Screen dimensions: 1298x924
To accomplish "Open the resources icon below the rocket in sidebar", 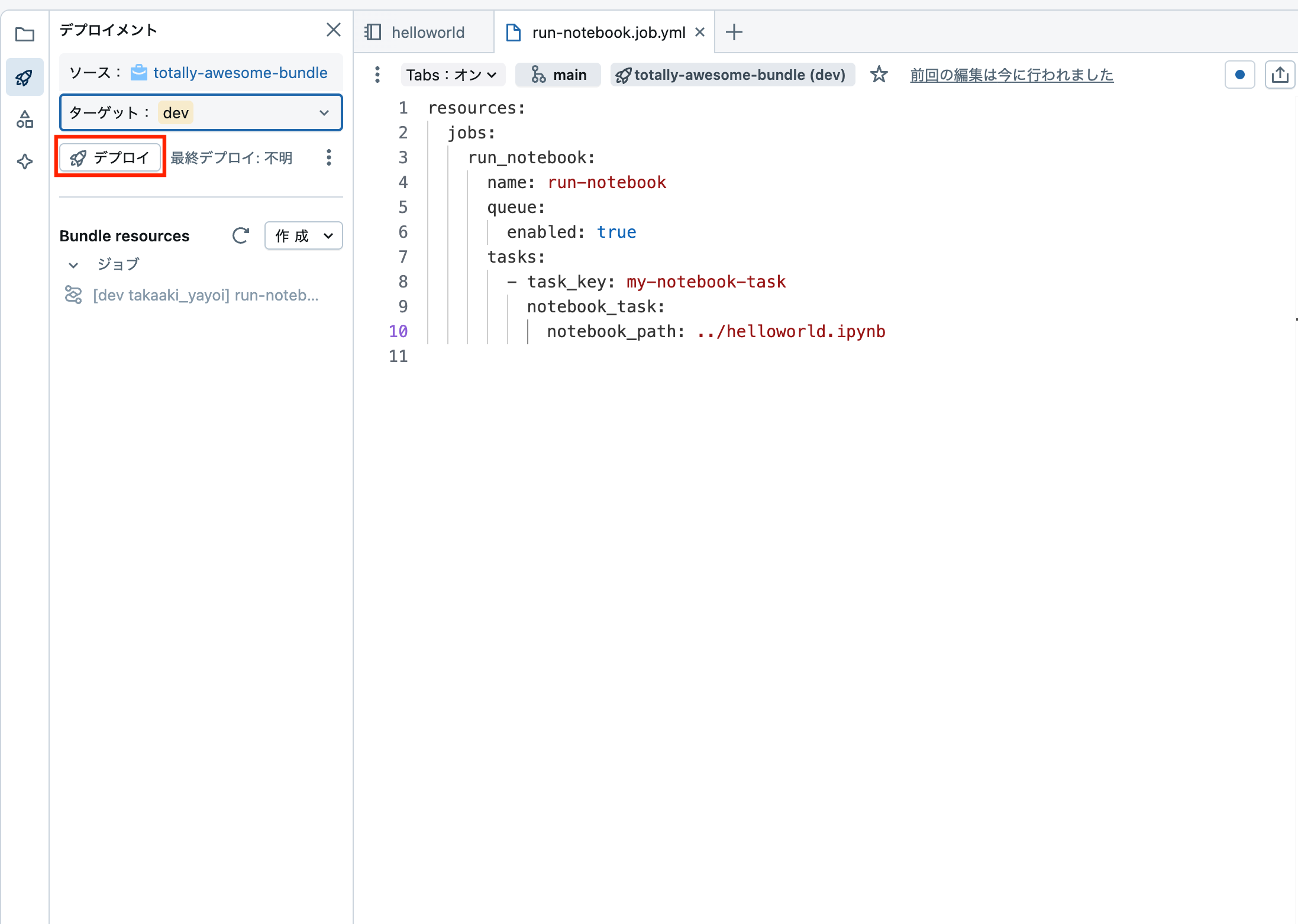I will (24, 119).
